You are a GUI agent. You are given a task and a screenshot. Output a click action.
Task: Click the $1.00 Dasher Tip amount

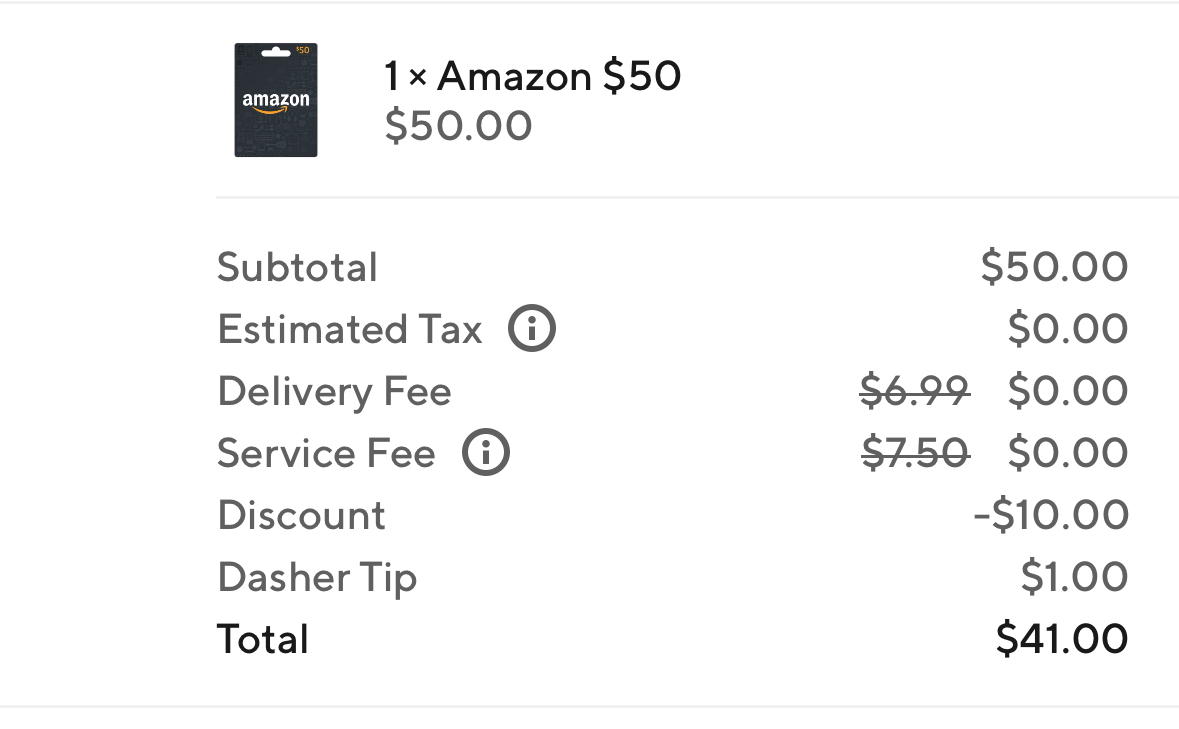coord(1074,576)
